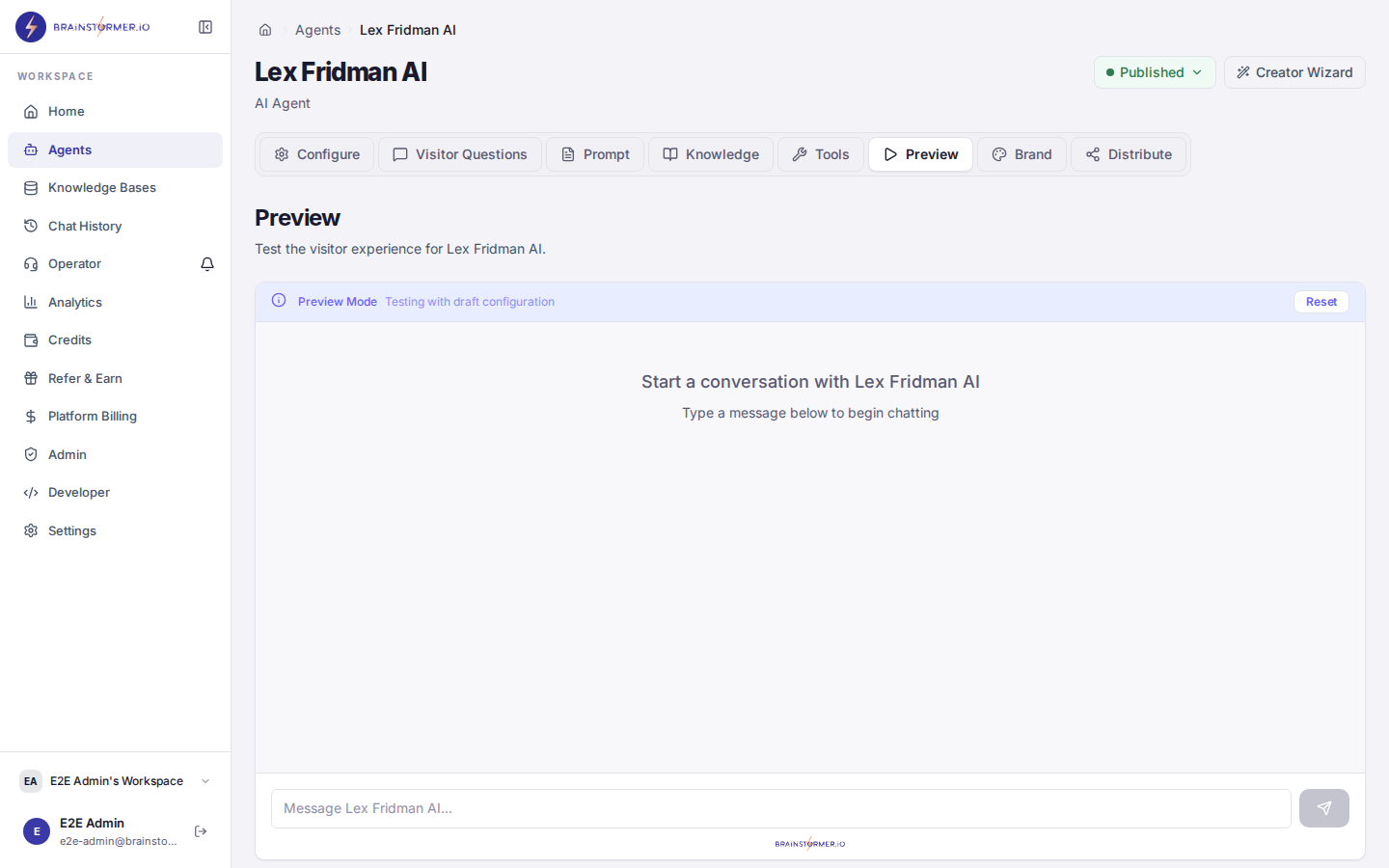
Task: Open Chat History page
Action: [115, 226]
